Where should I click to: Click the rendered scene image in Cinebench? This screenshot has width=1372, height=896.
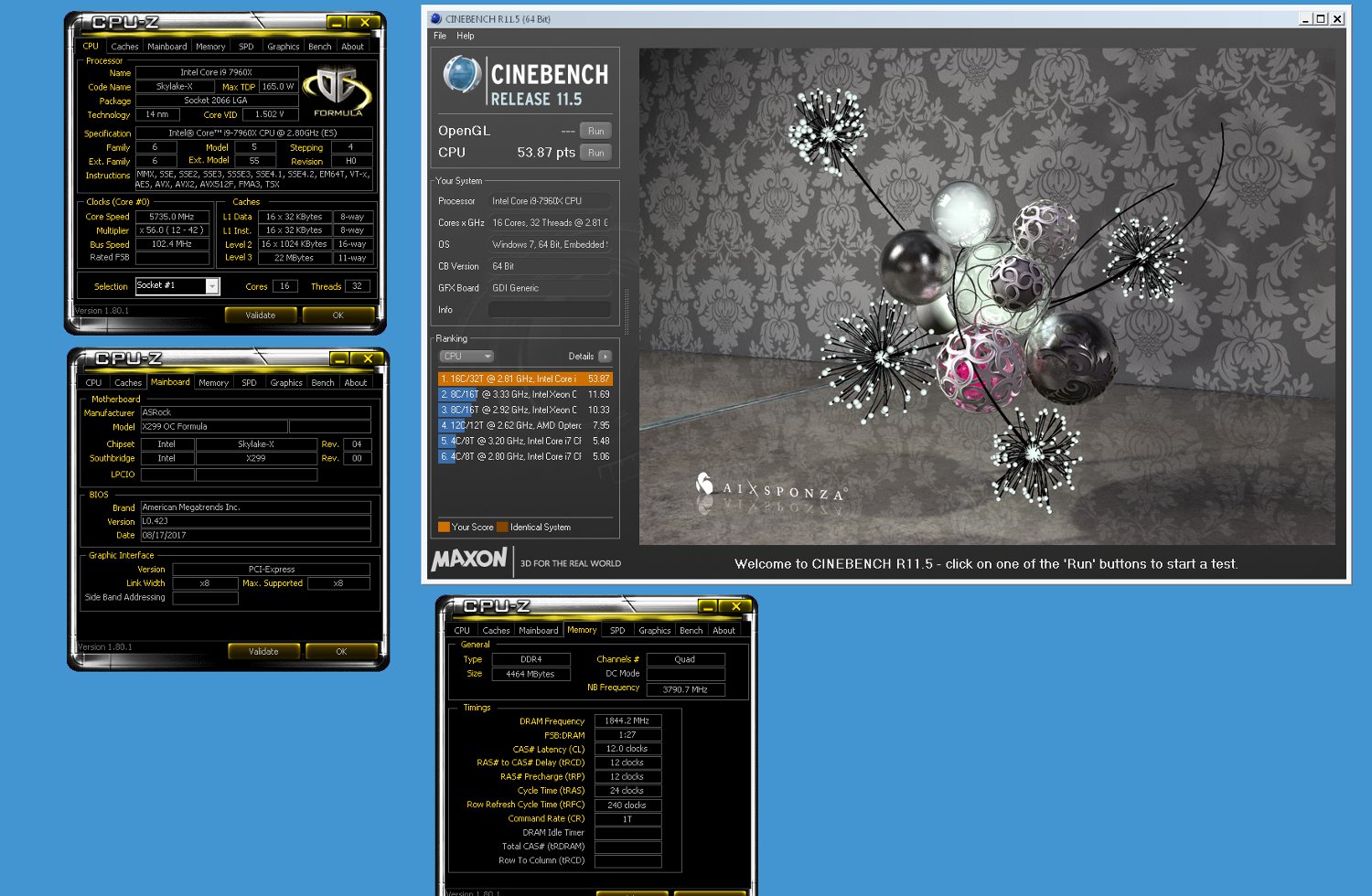987,296
